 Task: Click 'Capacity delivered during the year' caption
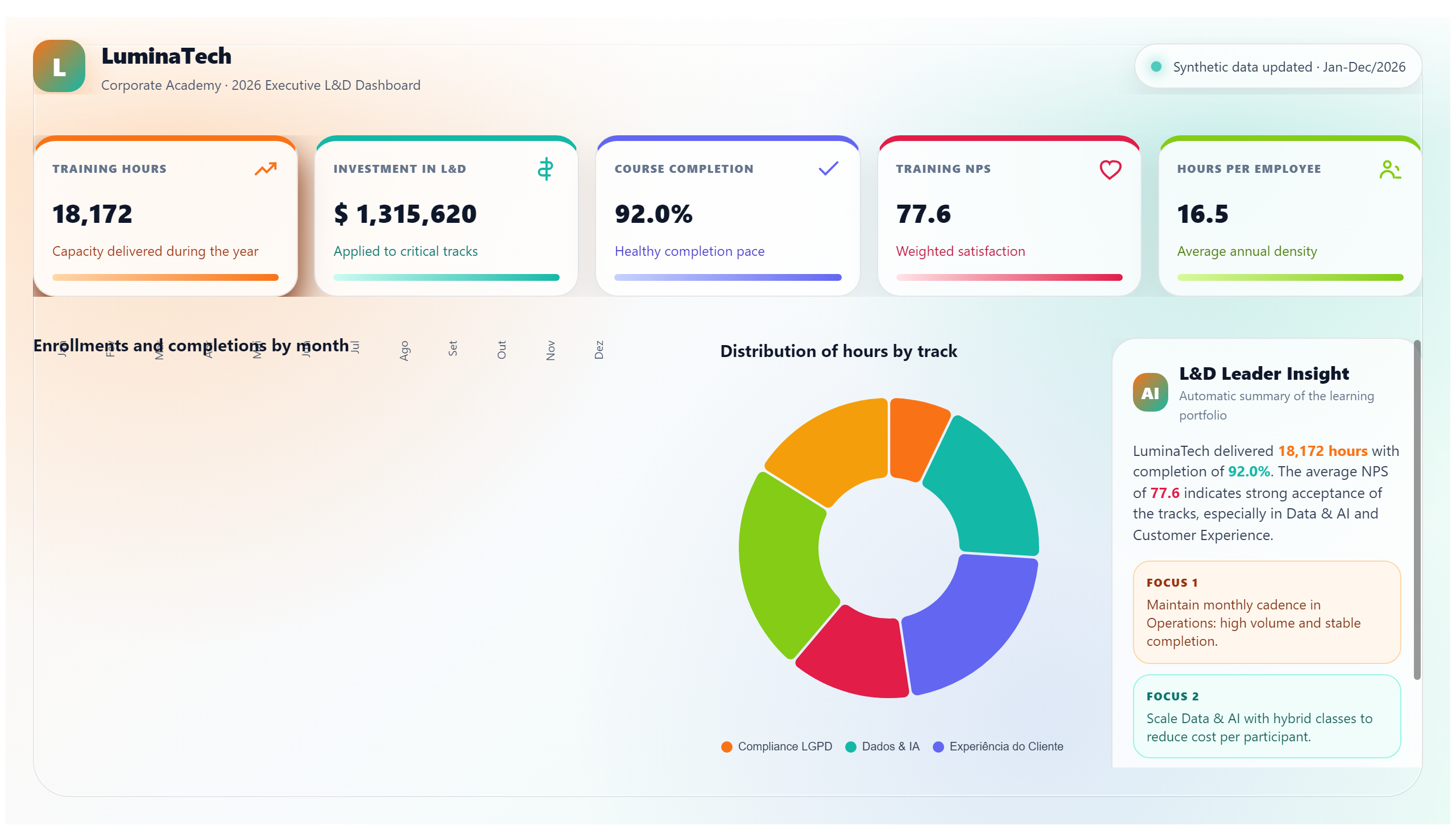point(155,251)
